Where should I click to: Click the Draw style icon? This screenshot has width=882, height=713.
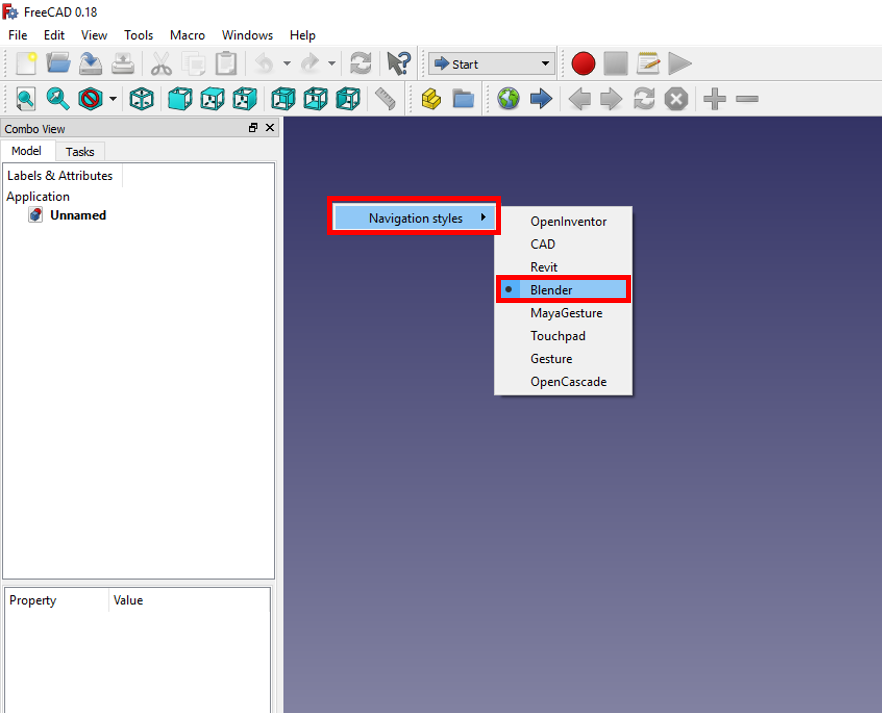tap(90, 99)
